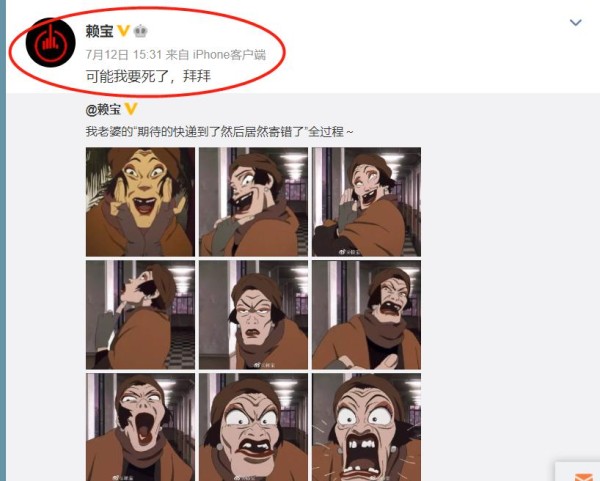Open the 赖宝 username link at top
This screenshot has height=481, width=600.
[x=99, y=31]
